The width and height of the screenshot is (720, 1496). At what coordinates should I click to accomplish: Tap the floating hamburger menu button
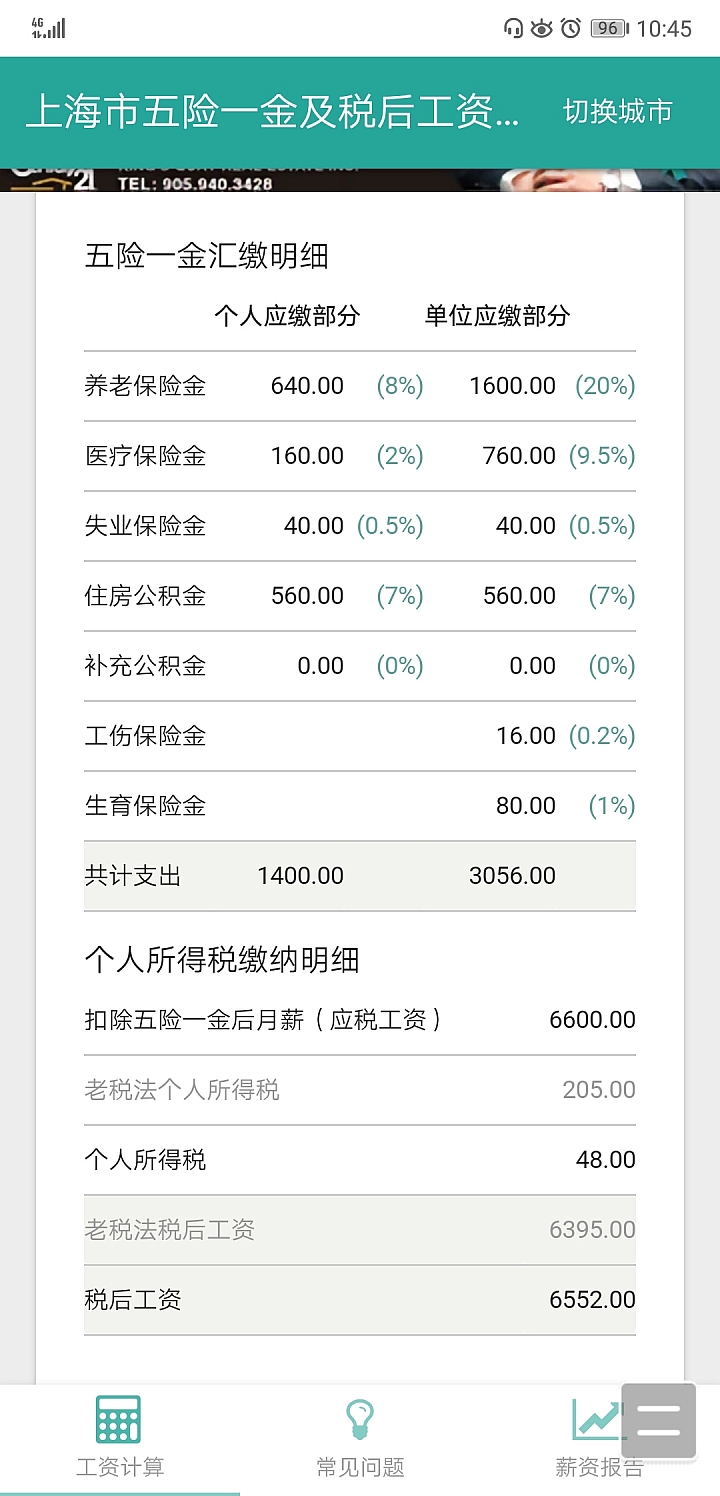[658, 1420]
